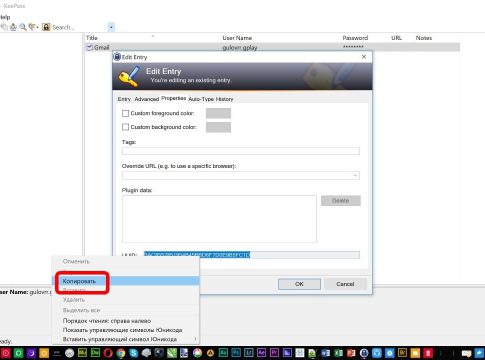Switch to the Advanced tab

tap(147, 99)
